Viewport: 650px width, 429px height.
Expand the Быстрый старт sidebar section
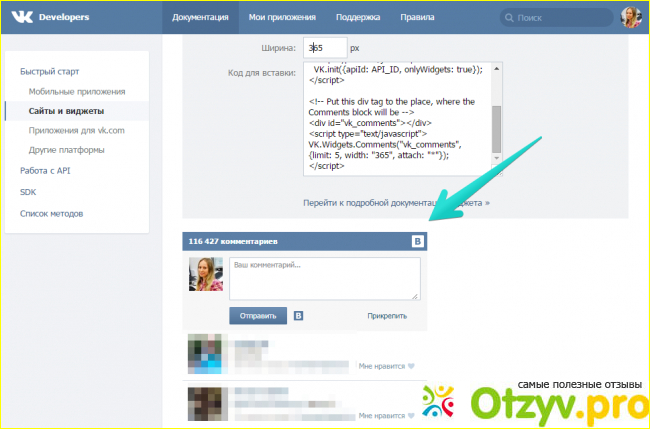(49, 72)
